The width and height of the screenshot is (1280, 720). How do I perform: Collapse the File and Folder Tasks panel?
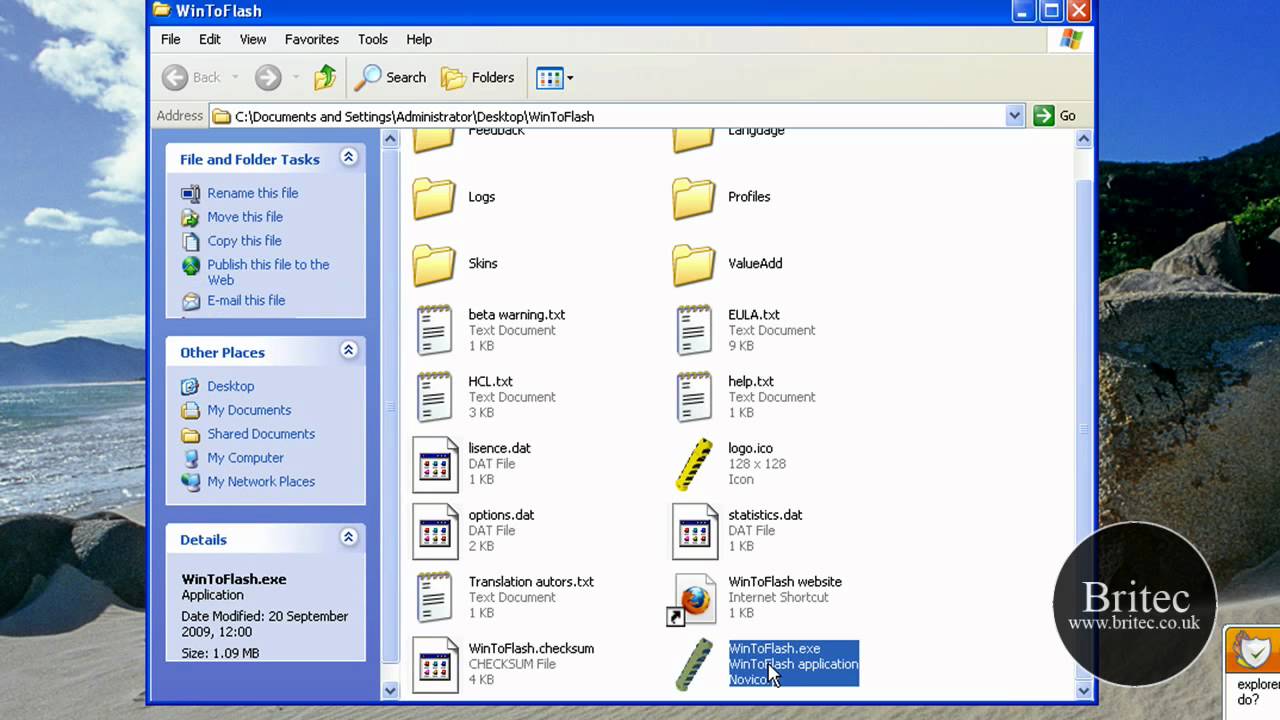(348, 158)
